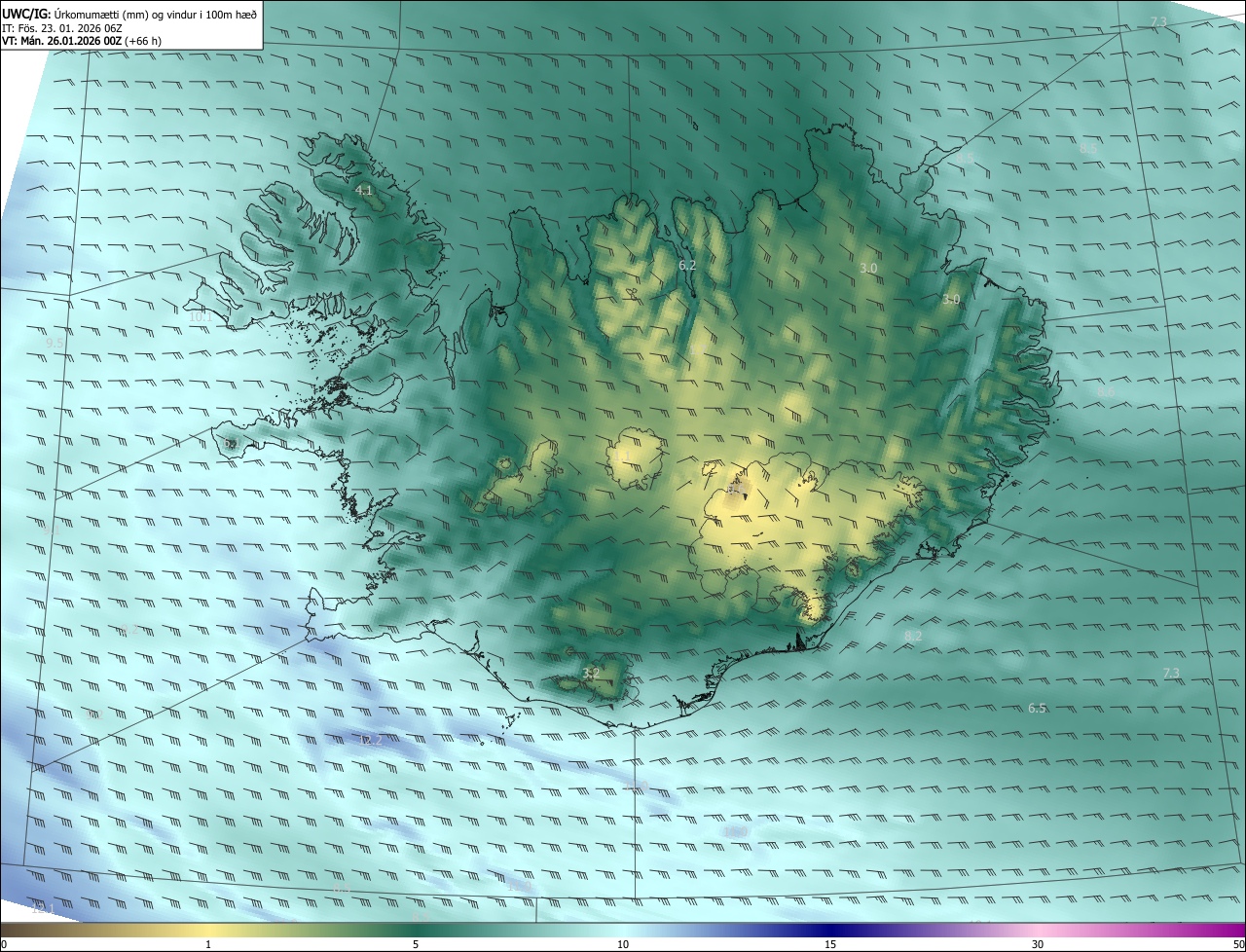
Task: Click the '5' tick on the colour scale
Action: pos(416,945)
